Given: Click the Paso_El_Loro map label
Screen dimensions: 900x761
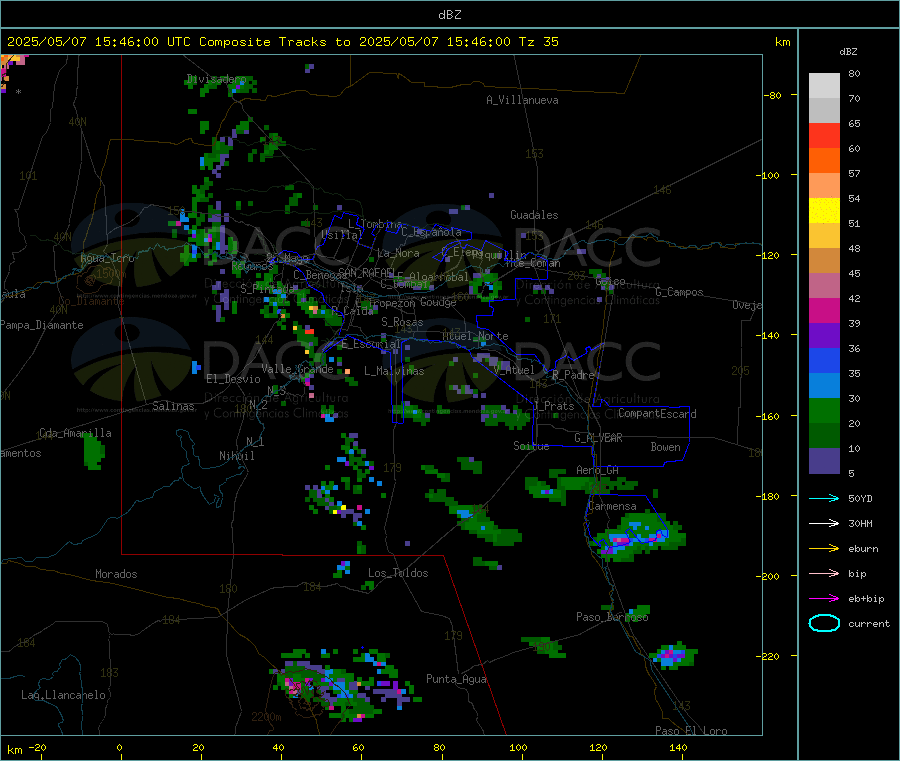Looking at the screenshot, I should tap(691, 731).
